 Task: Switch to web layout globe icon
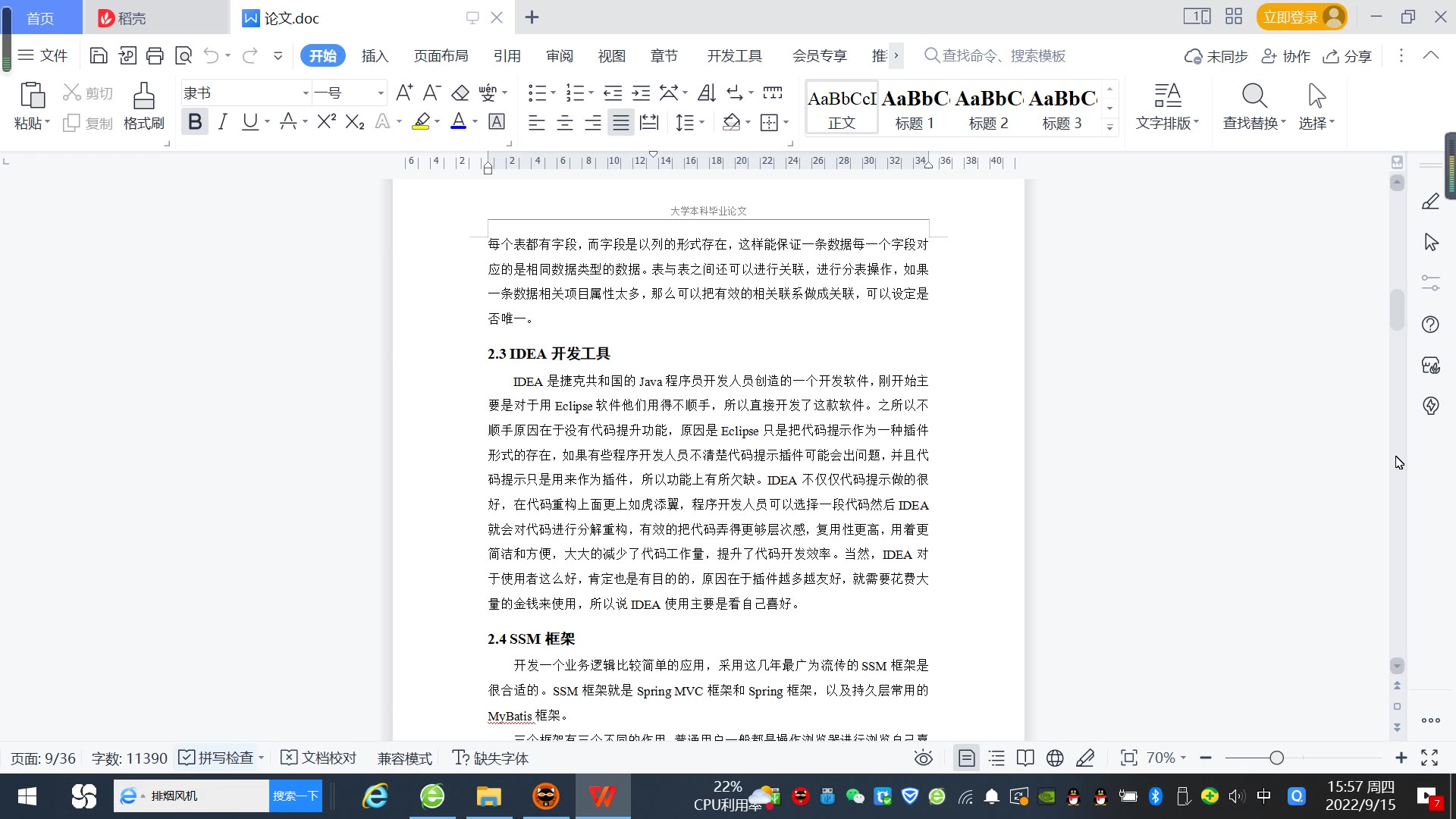(1055, 758)
